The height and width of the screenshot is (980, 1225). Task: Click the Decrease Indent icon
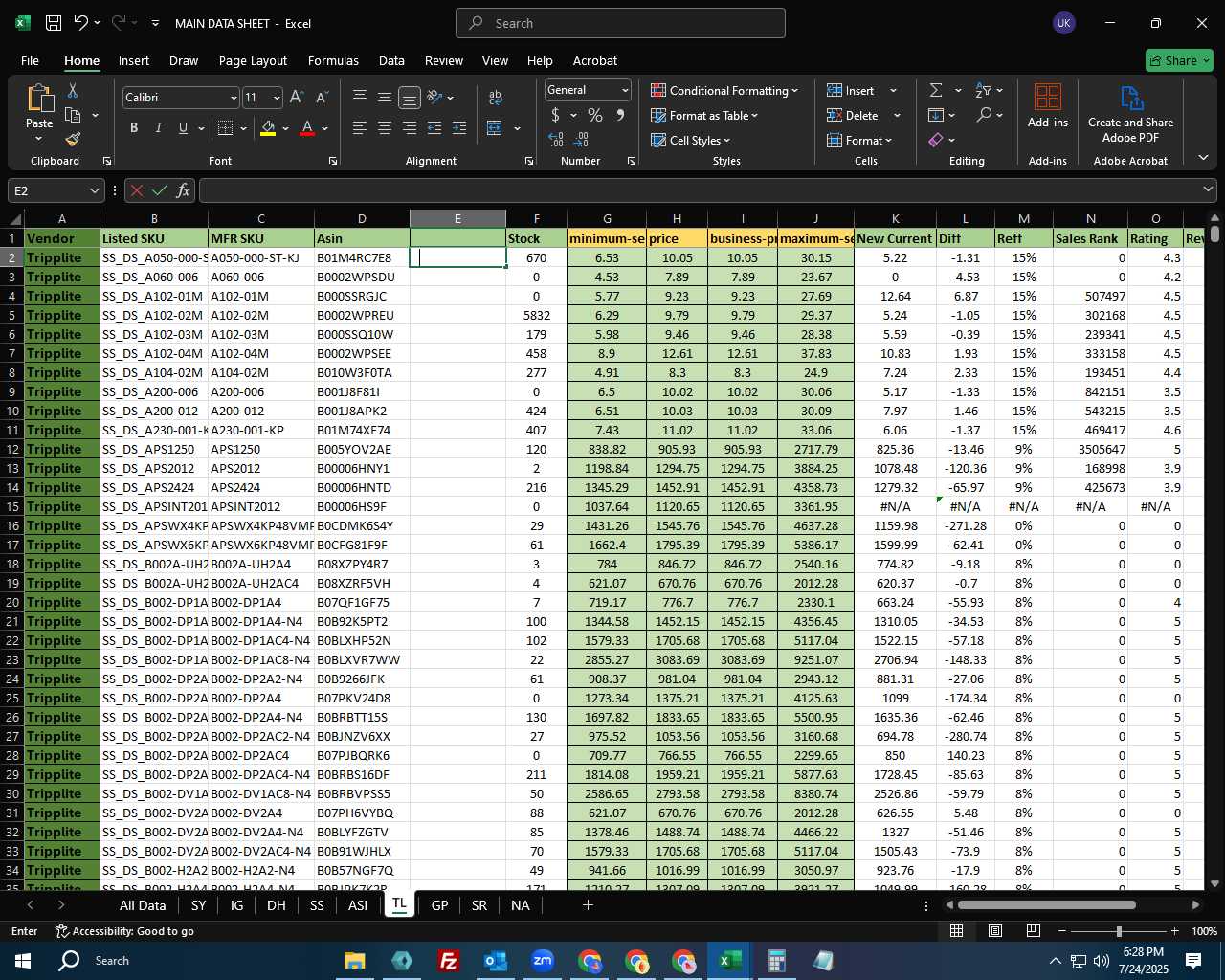[x=434, y=127]
